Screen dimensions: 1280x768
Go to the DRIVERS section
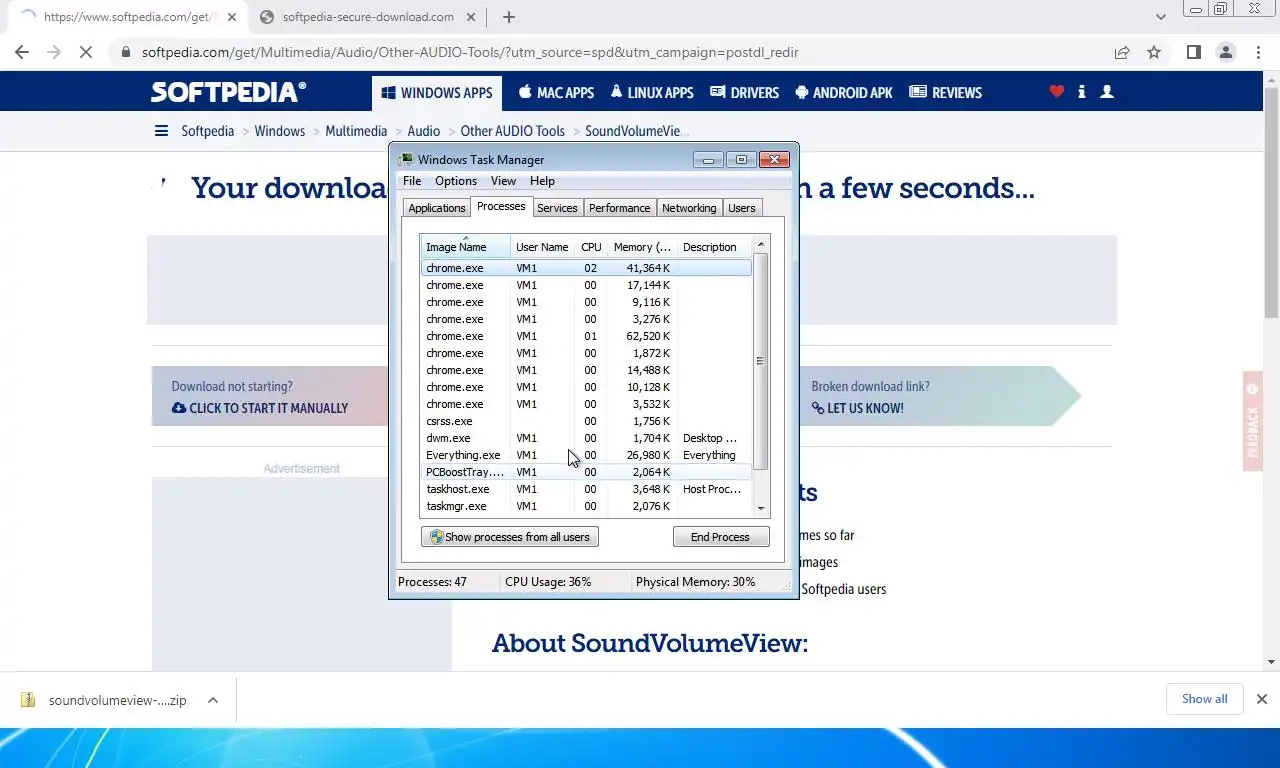(744, 93)
